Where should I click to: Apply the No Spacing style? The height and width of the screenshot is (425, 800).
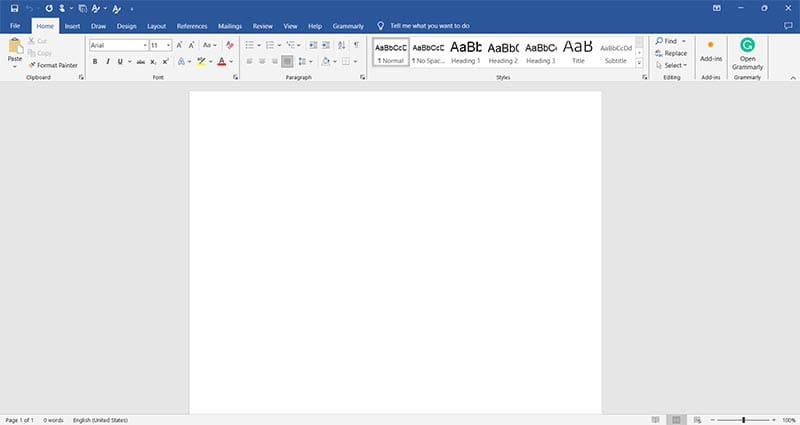tap(428, 52)
